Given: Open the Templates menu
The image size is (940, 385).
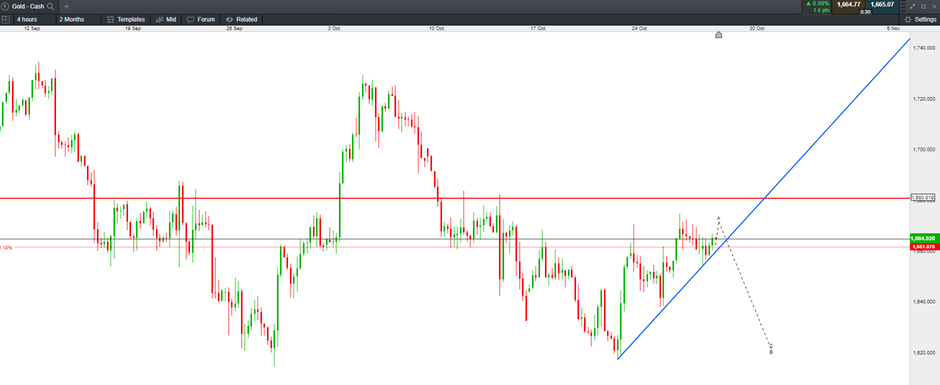Looking at the screenshot, I should click(126, 19).
